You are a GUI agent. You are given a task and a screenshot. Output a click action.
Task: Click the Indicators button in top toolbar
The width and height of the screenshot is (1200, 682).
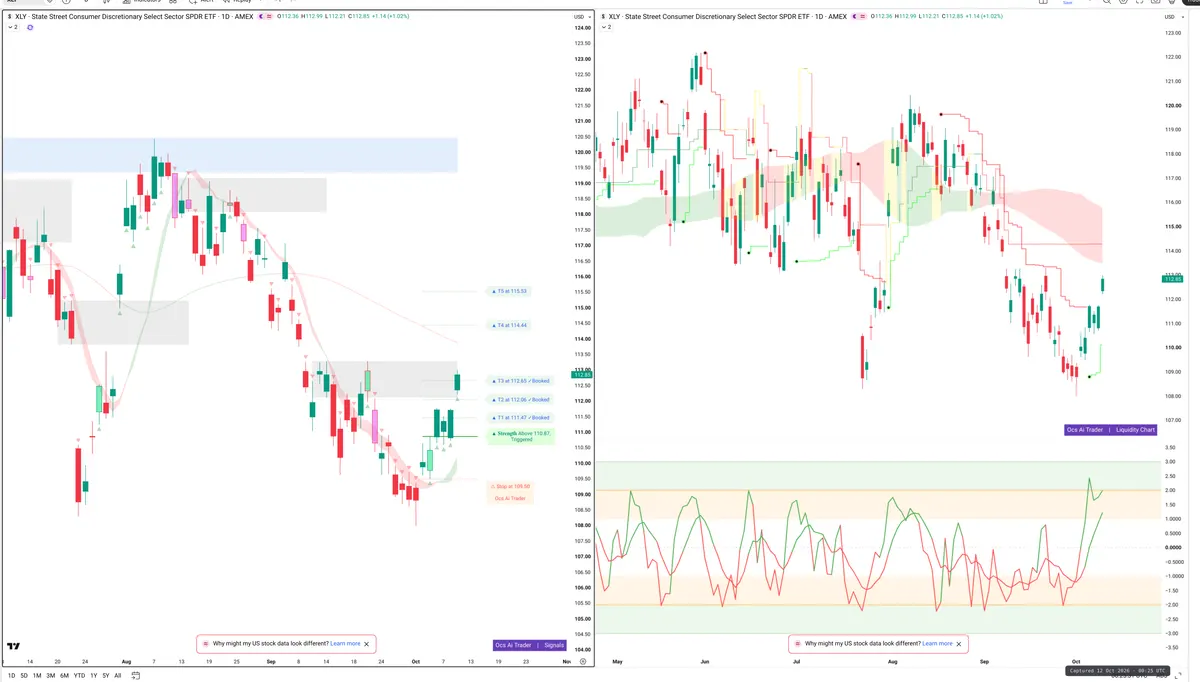click(x=142, y=3)
